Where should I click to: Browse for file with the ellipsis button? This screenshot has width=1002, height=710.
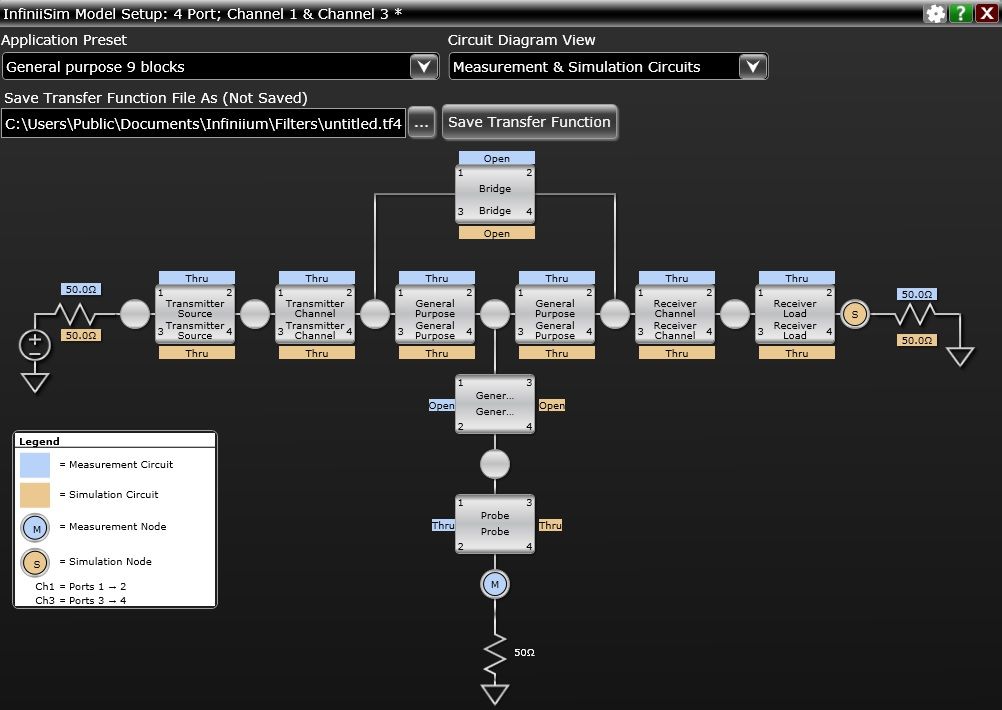coord(421,123)
